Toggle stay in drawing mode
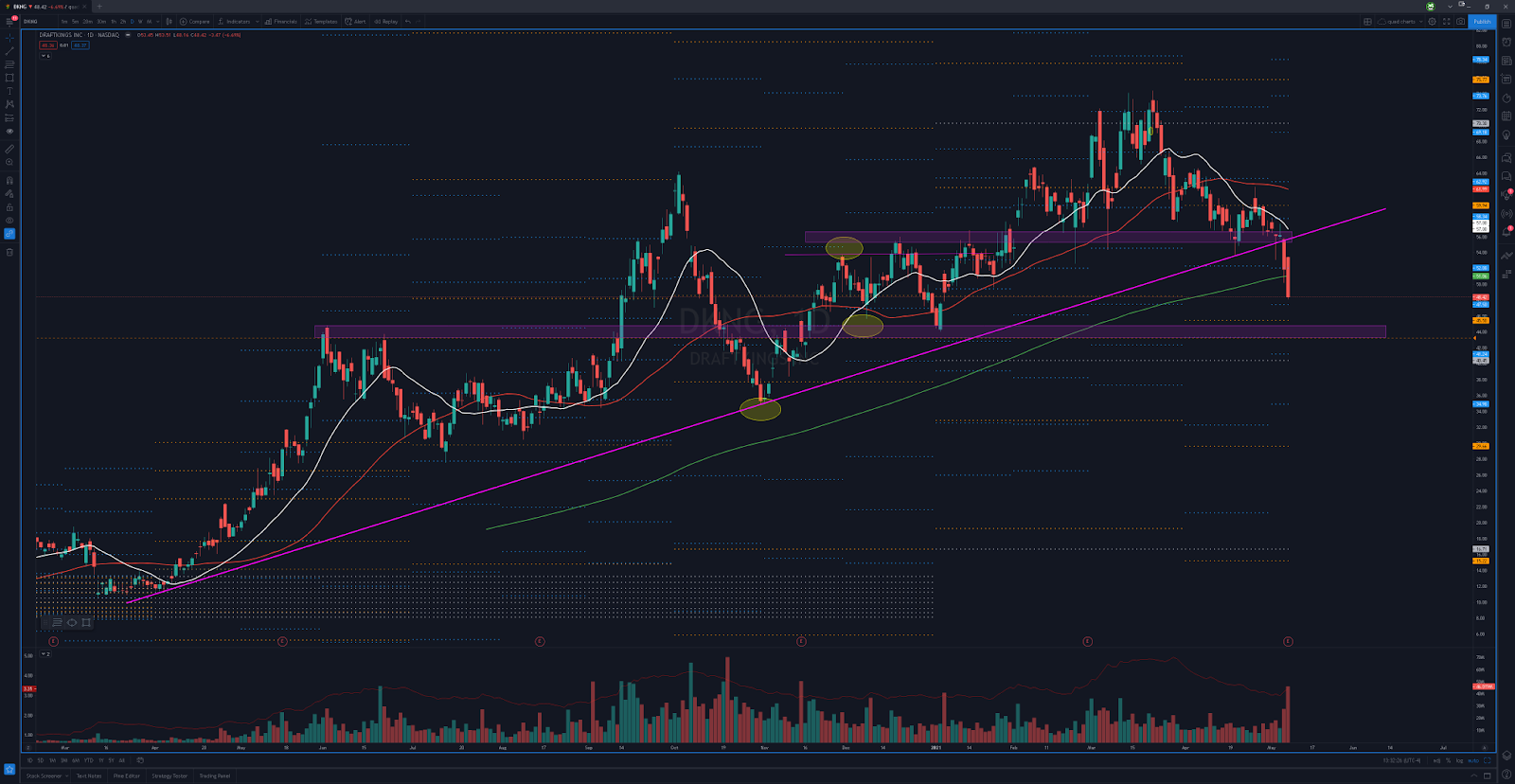 [x=9, y=193]
